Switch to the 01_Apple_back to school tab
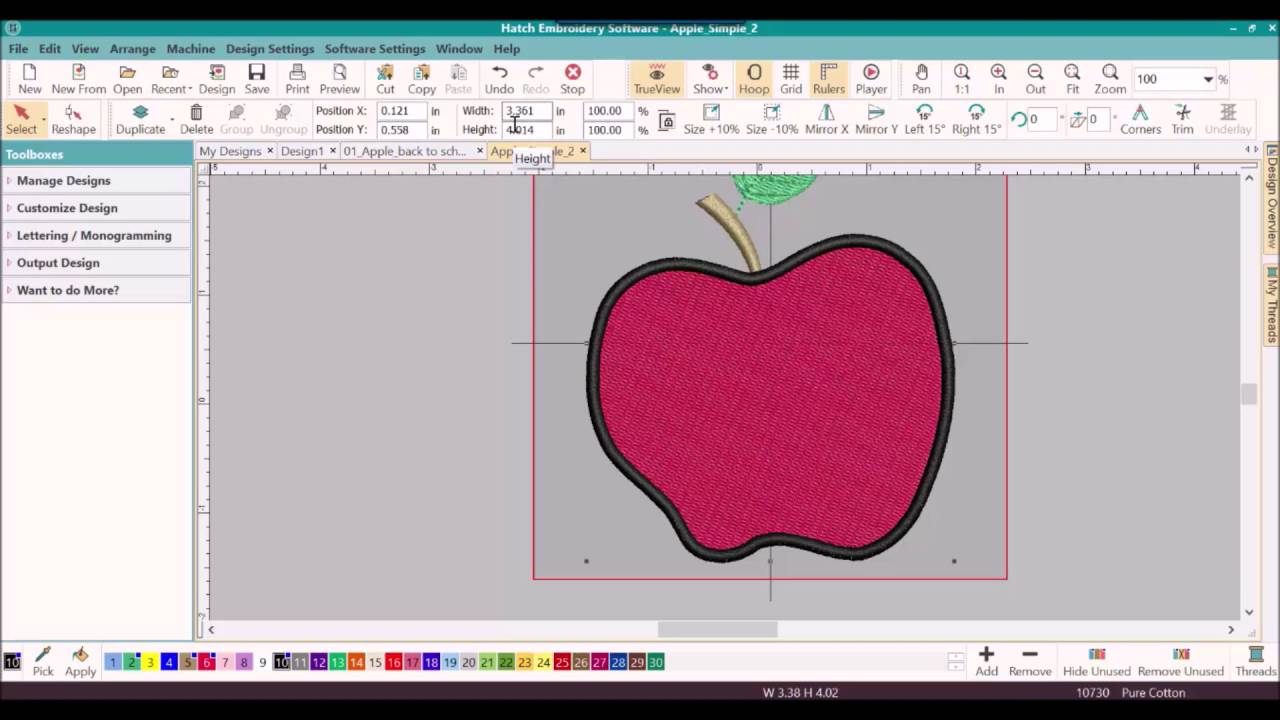This screenshot has height=720, width=1280. [405, 151]
